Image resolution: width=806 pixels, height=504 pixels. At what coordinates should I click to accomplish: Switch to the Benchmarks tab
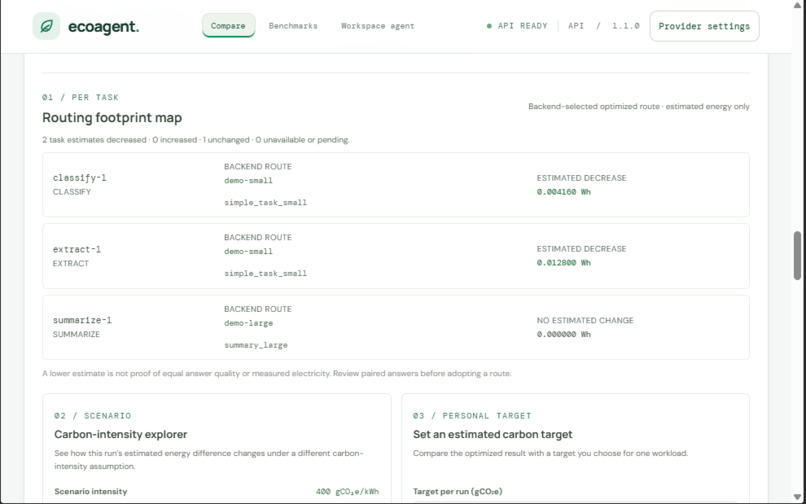293,26
